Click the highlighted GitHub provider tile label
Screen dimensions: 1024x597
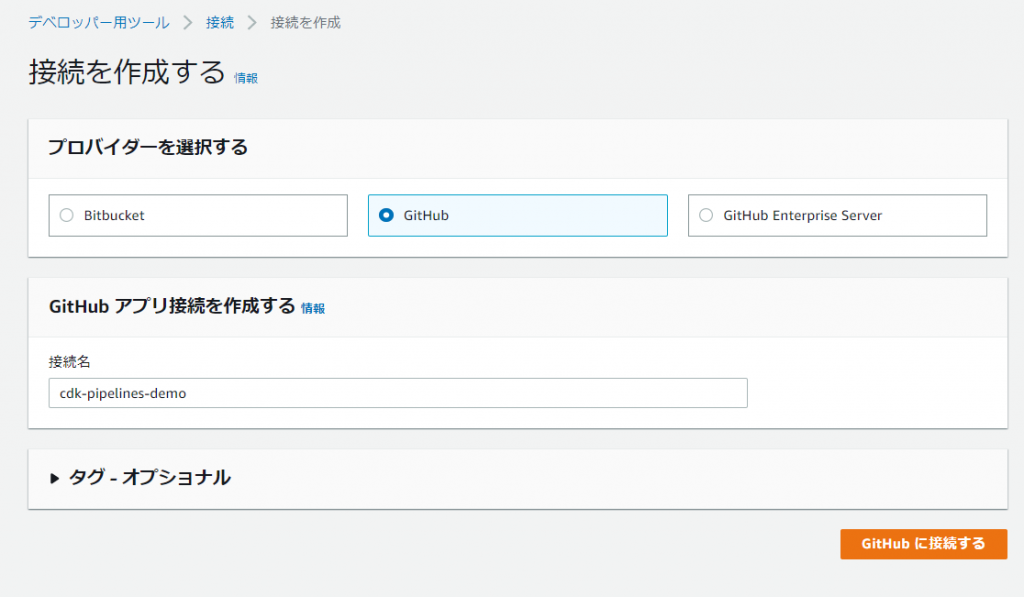coord(426,216)
